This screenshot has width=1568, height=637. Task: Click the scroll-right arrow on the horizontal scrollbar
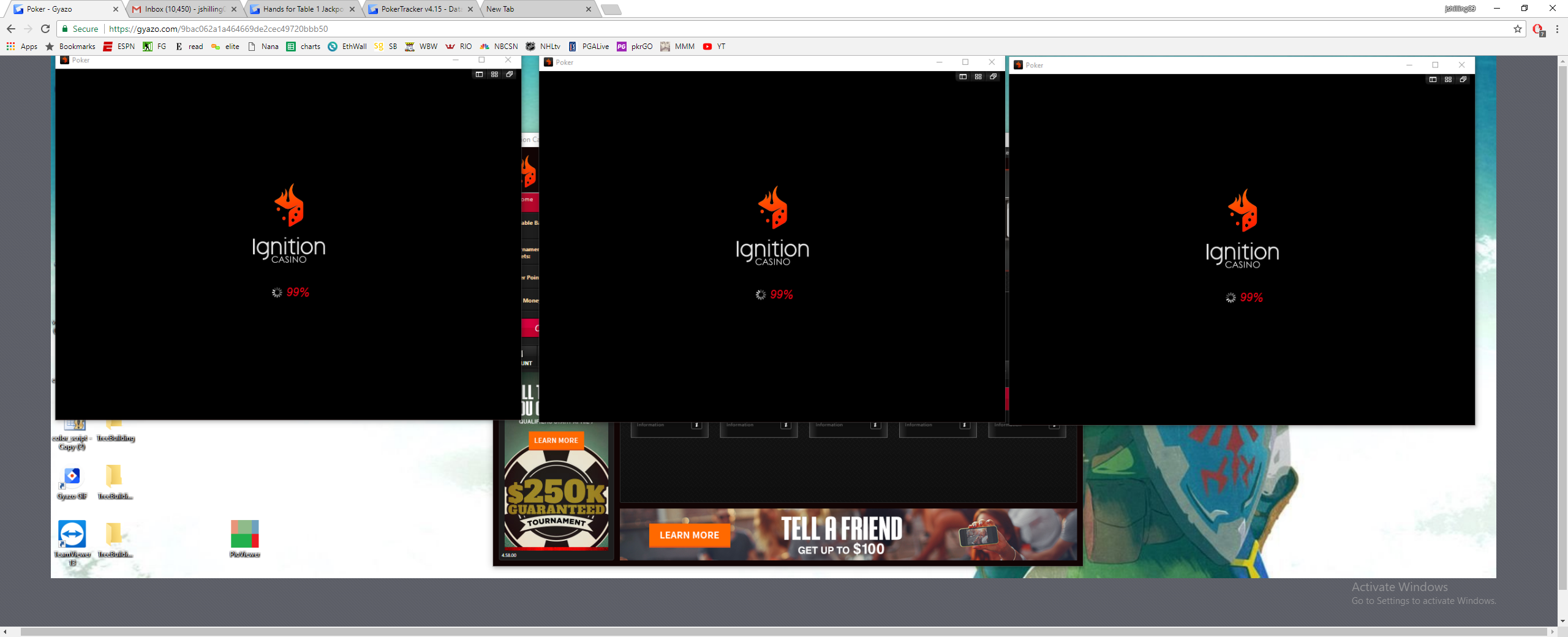tap(1552, 631)
